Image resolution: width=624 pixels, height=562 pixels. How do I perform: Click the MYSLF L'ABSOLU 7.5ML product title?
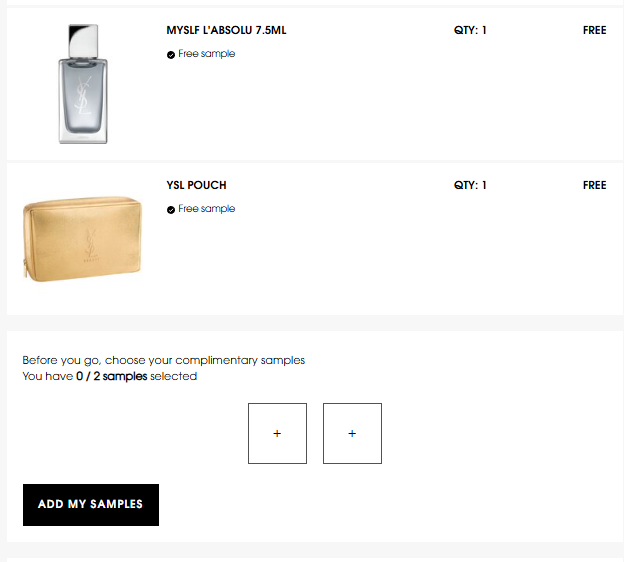coord(226,30)
